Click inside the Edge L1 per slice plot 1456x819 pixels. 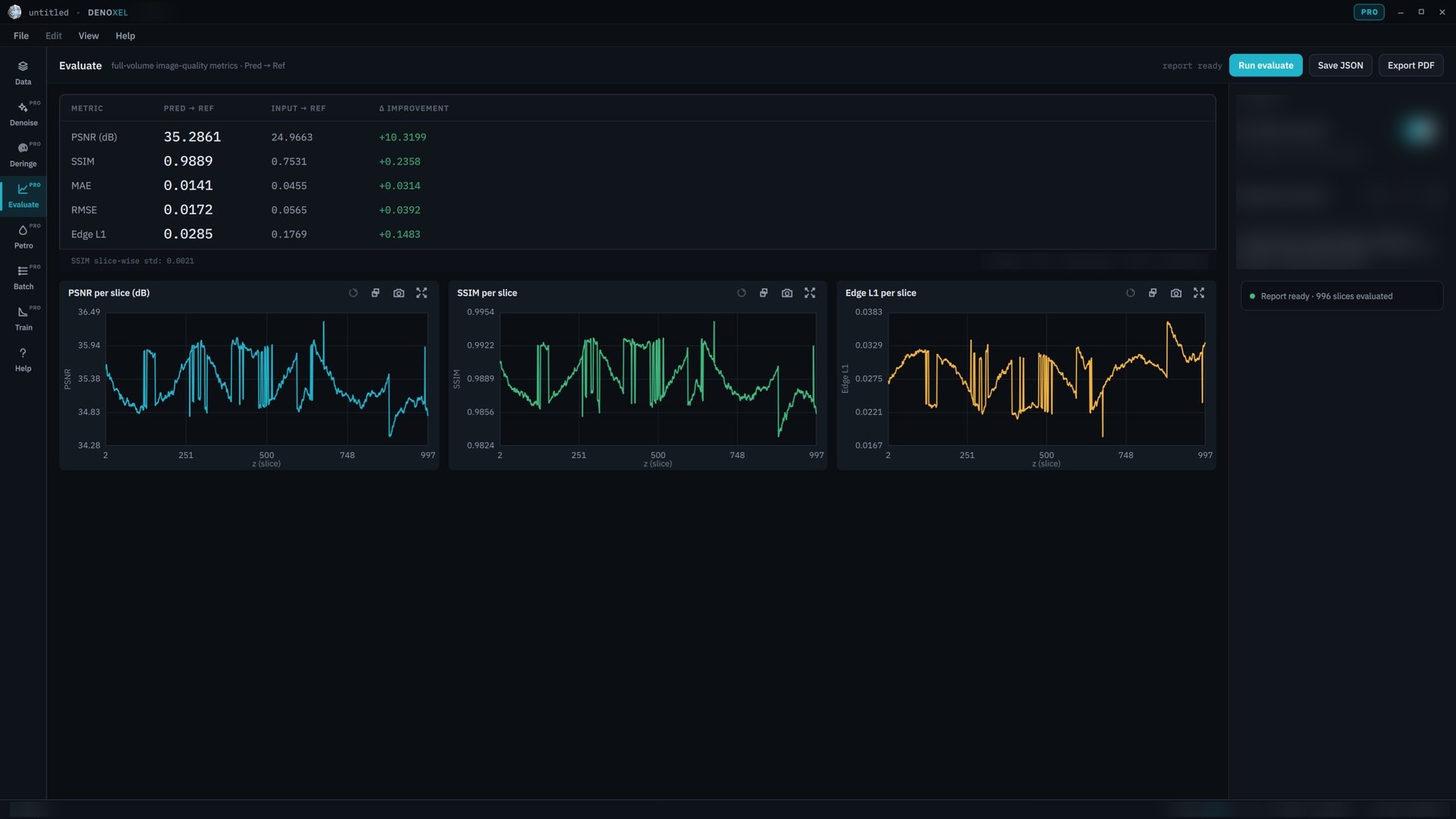pos(1046,378)
